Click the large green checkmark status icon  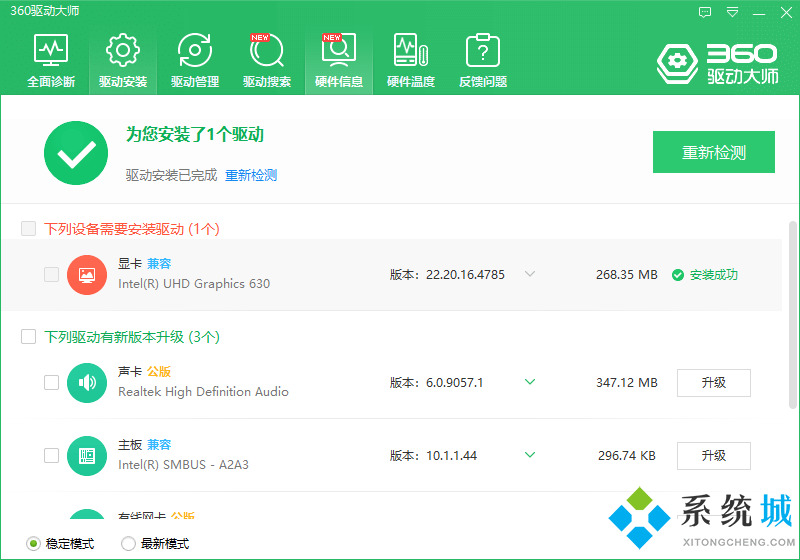pos(76,153)
